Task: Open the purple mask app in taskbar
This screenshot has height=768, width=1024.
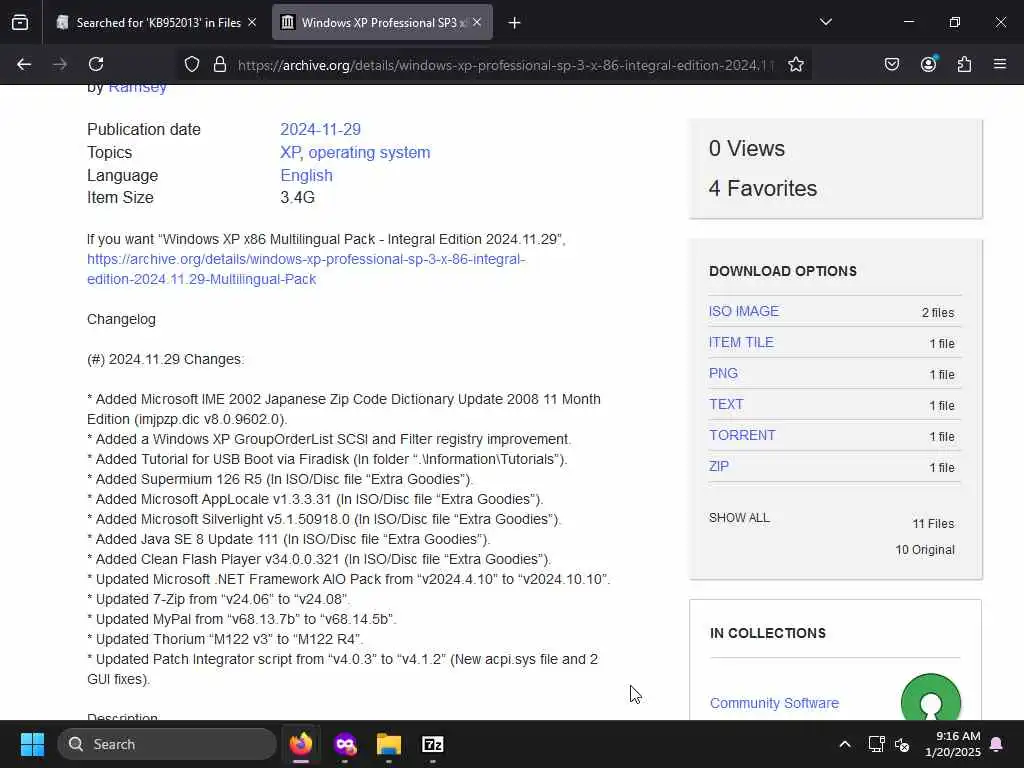Action: pyautogui.click(x=345, y=744)
